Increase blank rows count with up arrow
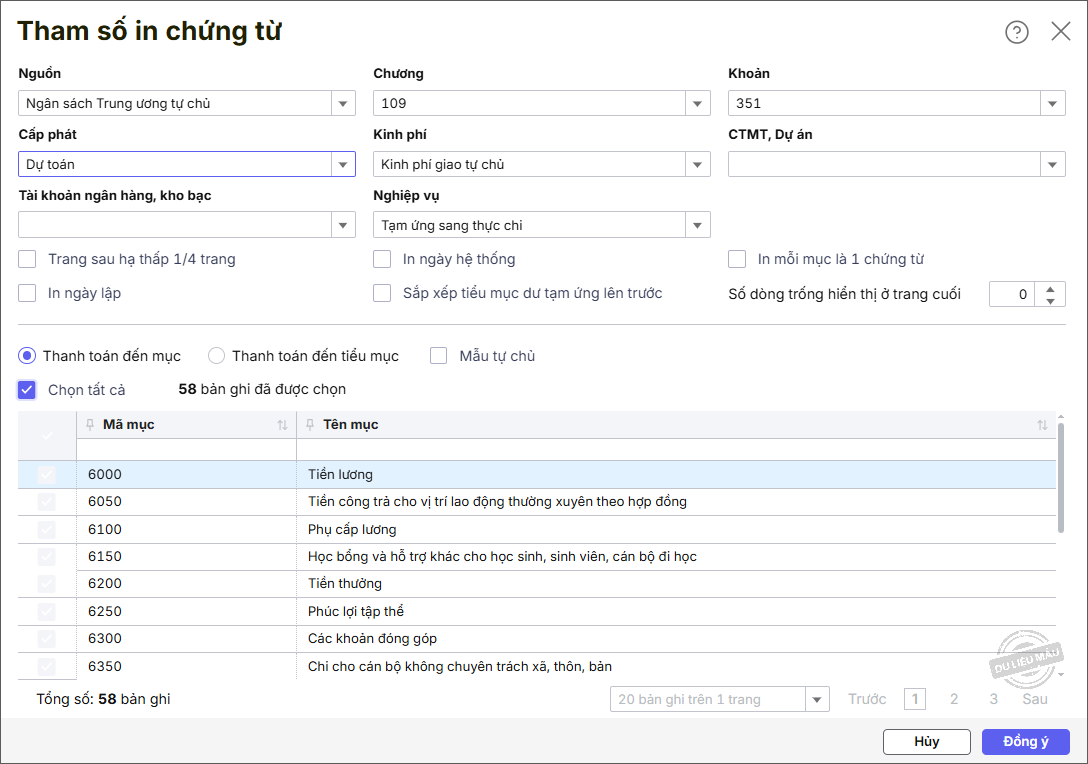This screenshot has height=764, width=1088. click(1049, 288)
